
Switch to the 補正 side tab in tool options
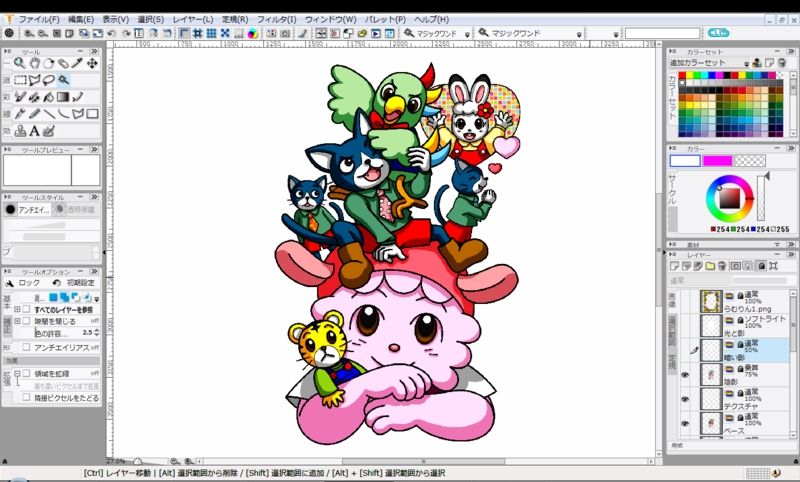pyautogui.click(x=7, y=325)
